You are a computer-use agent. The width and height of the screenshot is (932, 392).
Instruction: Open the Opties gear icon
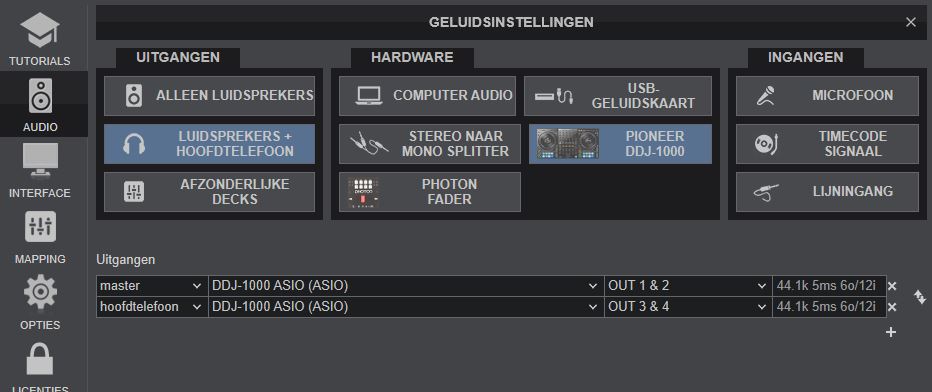coord(40,292)
